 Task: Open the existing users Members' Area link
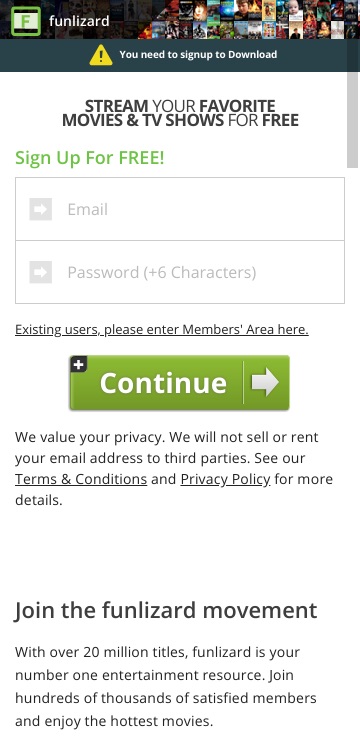pos(162,329)
